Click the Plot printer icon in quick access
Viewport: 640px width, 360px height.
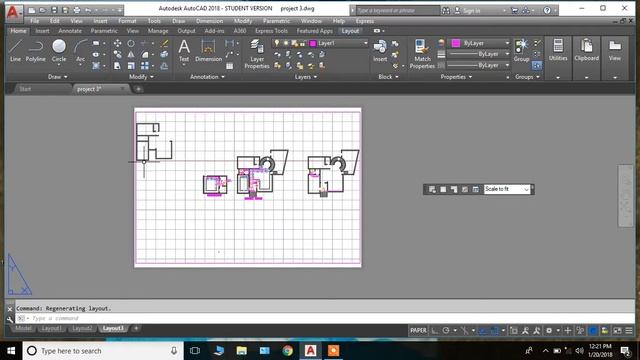76,10
